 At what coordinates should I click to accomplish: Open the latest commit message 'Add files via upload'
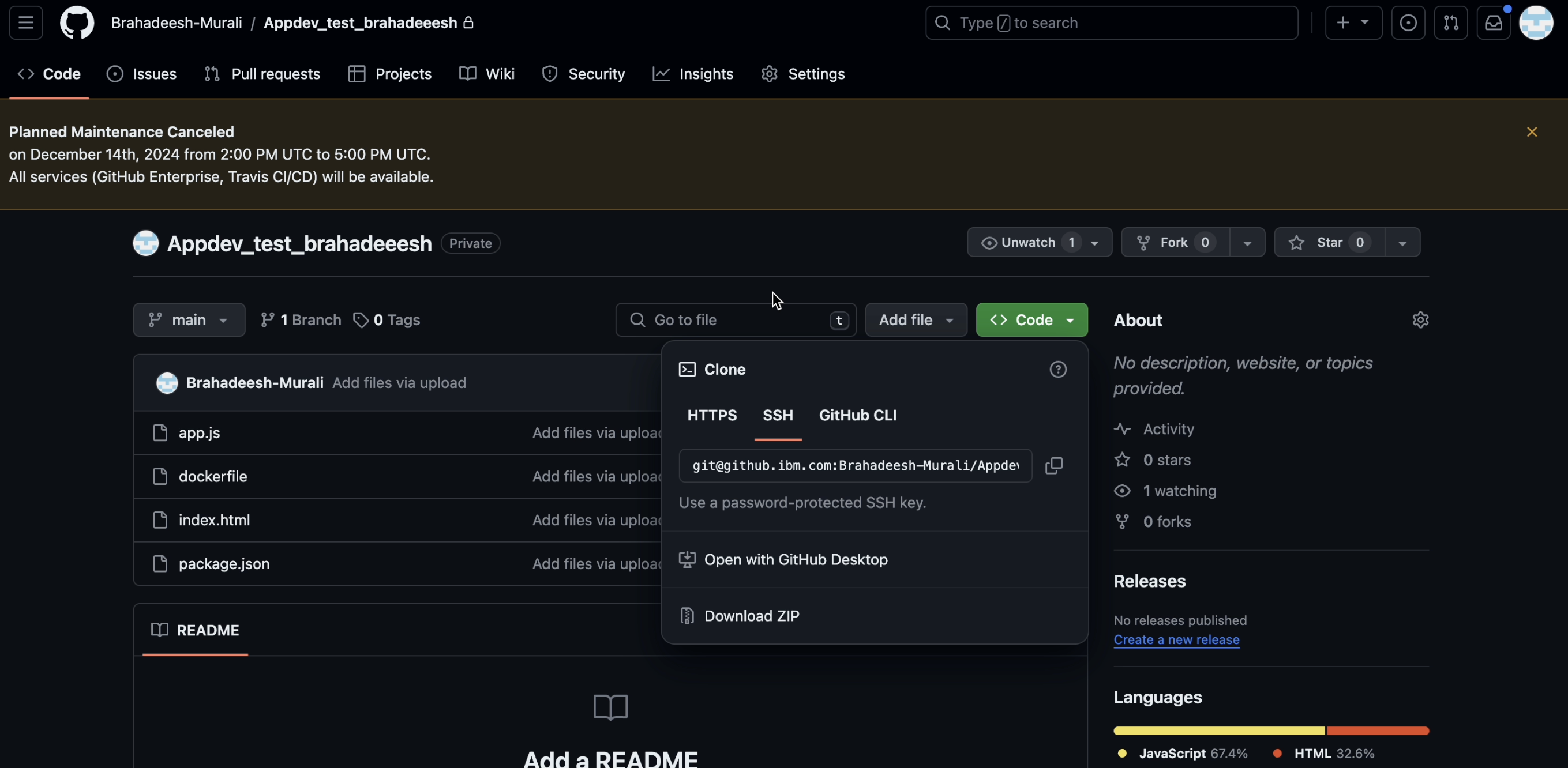[399, 383]
